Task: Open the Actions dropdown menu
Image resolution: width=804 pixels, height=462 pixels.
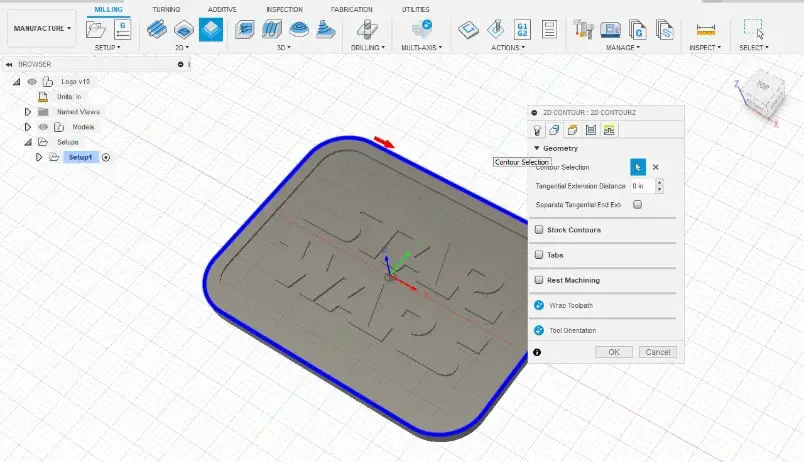Action: point(508,47)
